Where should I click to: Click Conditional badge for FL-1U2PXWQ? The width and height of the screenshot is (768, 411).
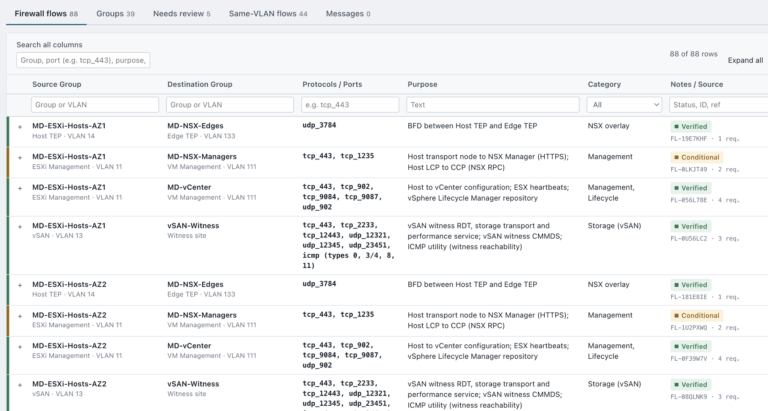[696, 315]
